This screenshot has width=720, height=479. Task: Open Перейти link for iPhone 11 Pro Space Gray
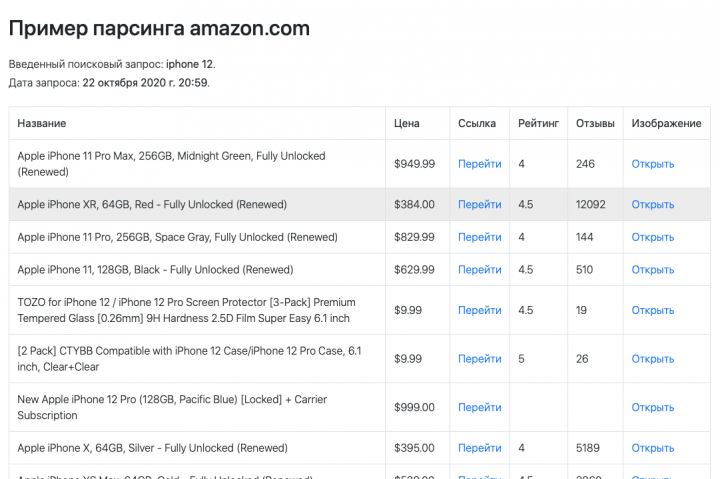(x=479, y=237)
